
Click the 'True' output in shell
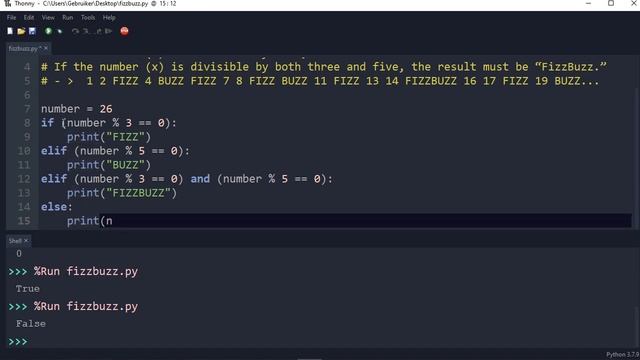click(x=28, y=289)
